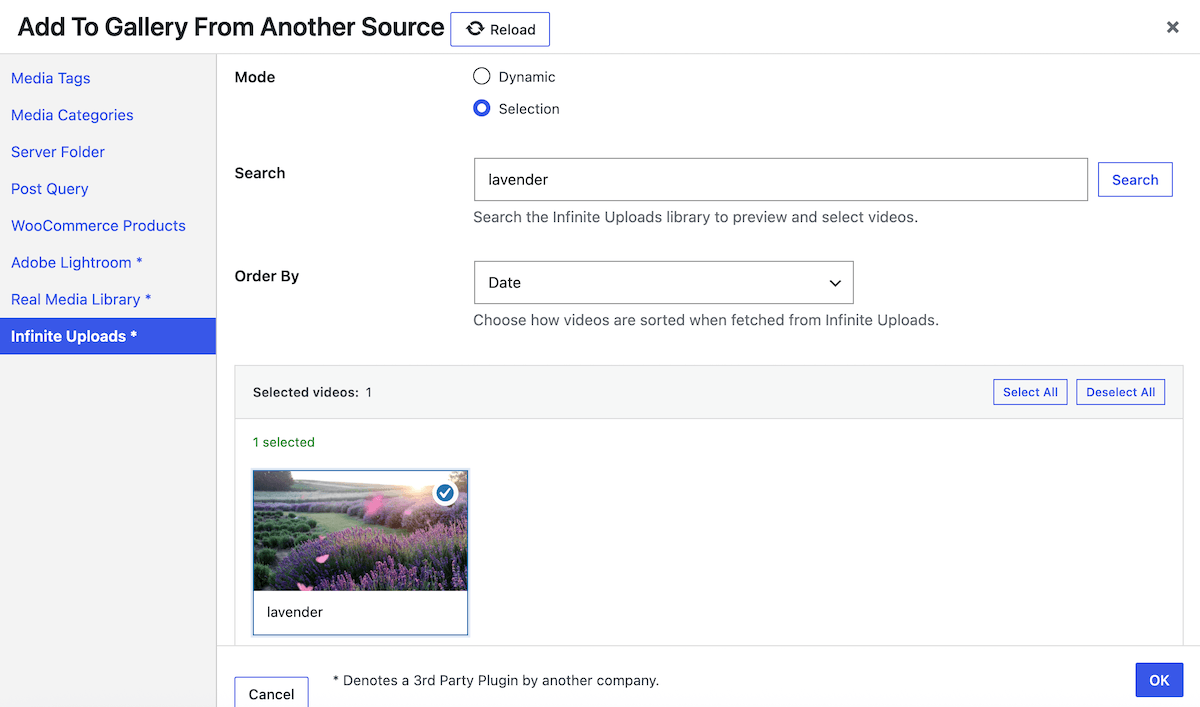Open the Server Folder source
This screenshot has width=1200, height=707.
57,152
